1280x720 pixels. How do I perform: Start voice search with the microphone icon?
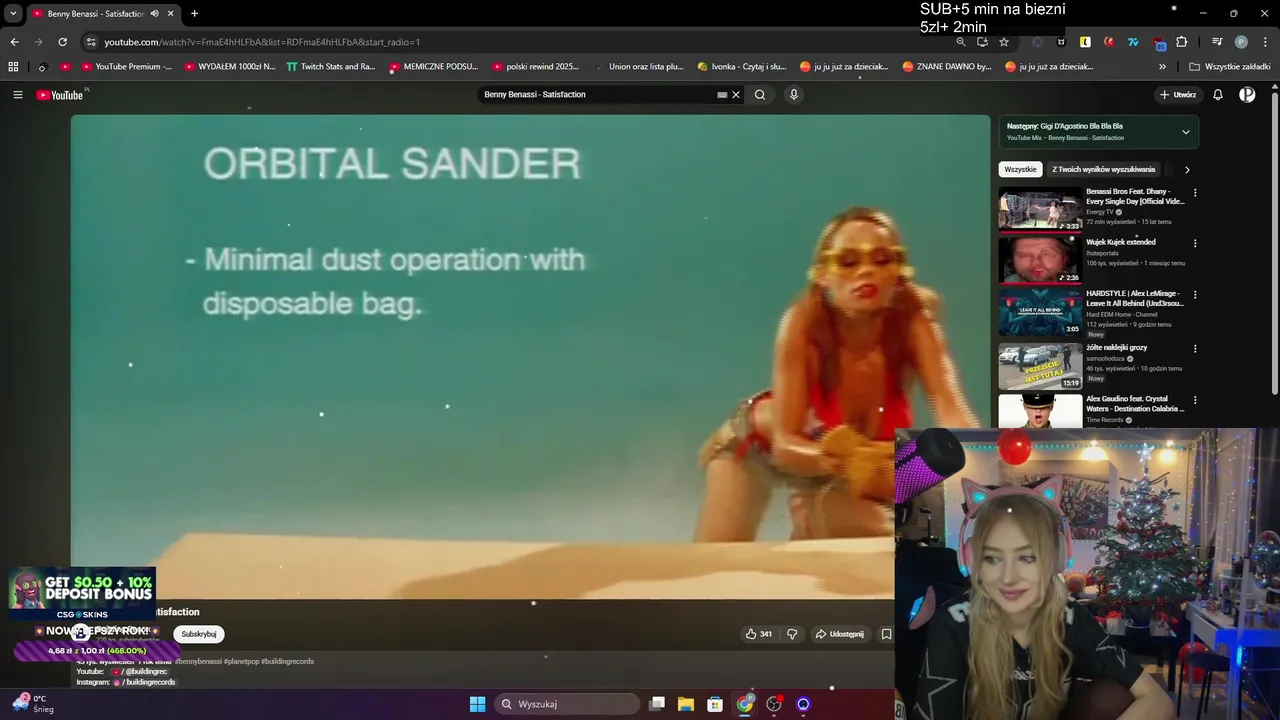tap(794, 95)
